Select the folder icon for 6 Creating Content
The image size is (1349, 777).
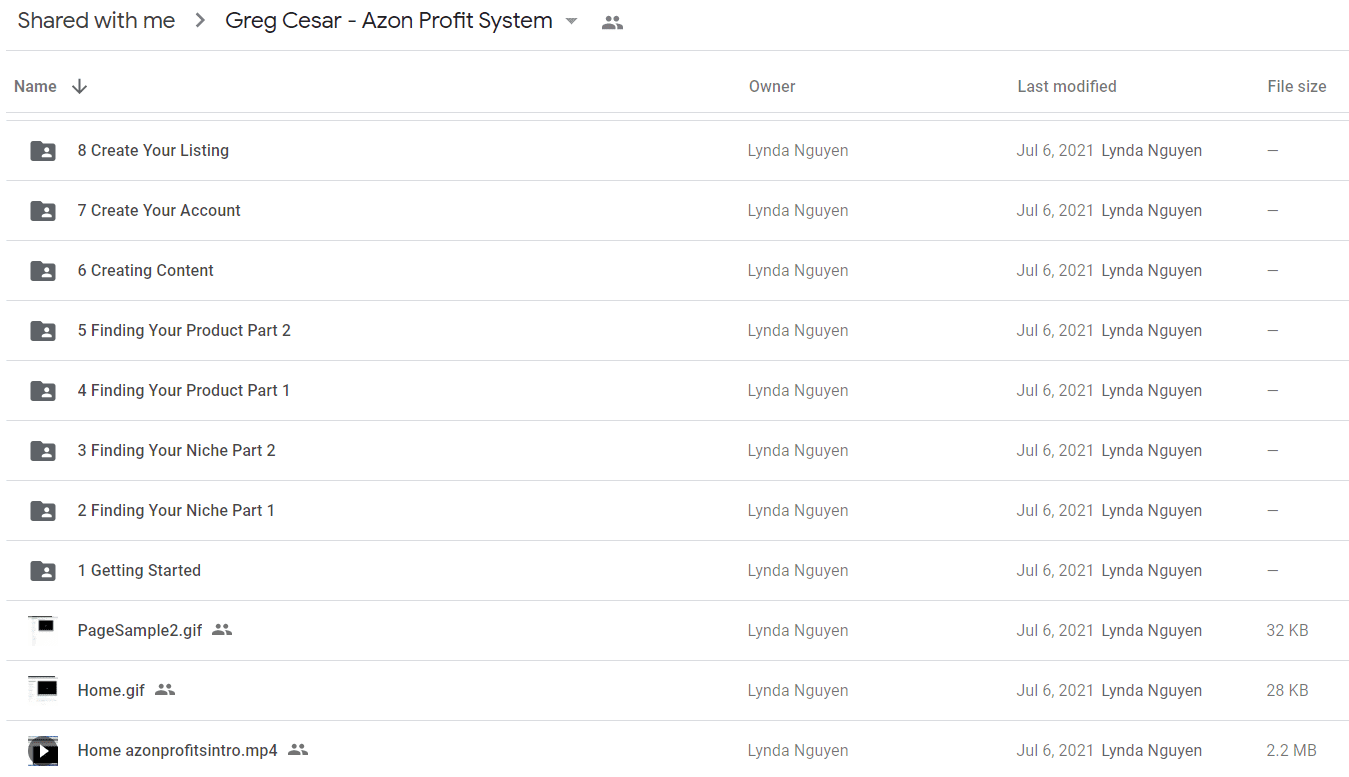point(43,271)
